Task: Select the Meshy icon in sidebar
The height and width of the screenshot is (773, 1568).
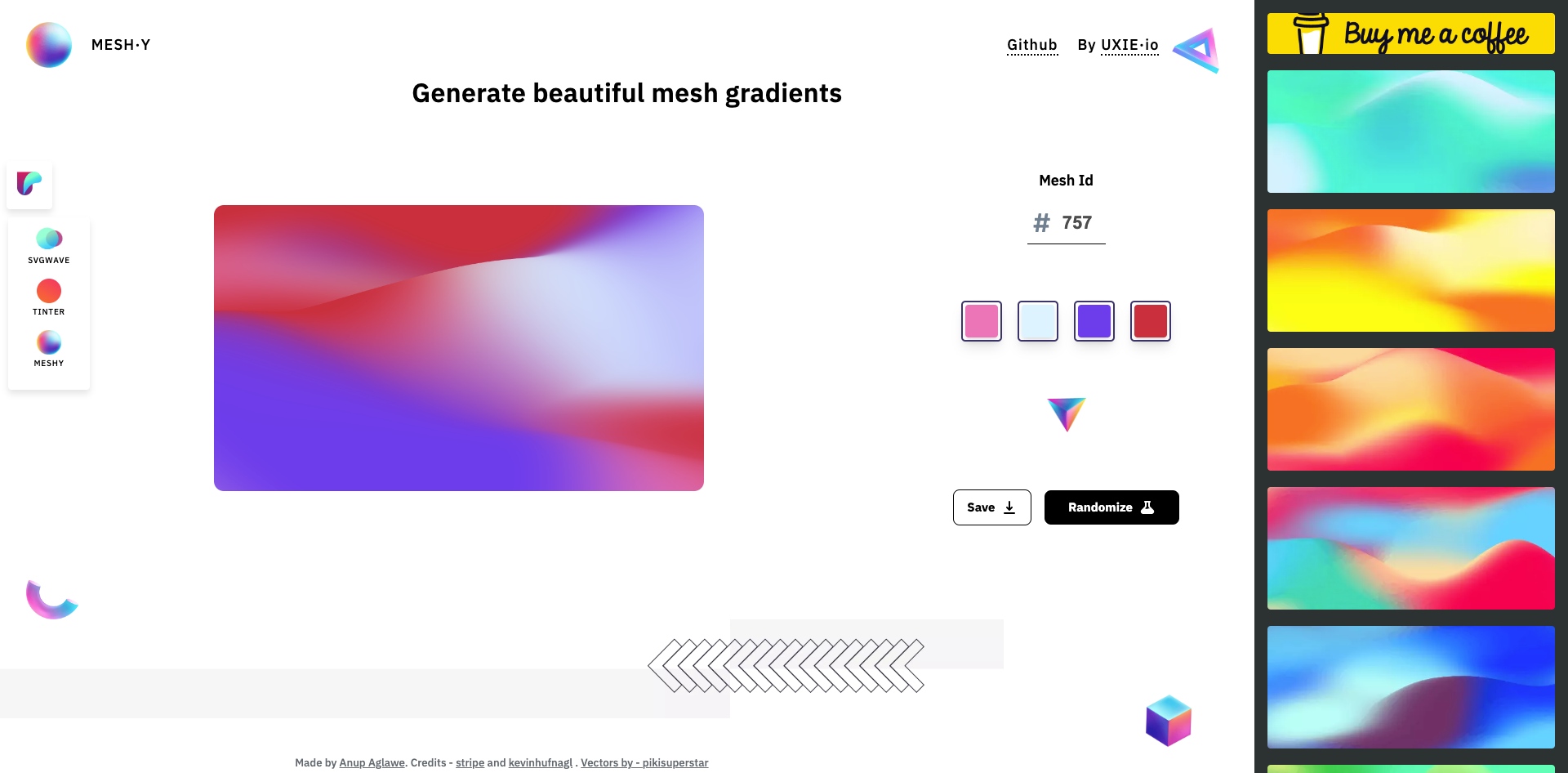Action: (49, 342)
